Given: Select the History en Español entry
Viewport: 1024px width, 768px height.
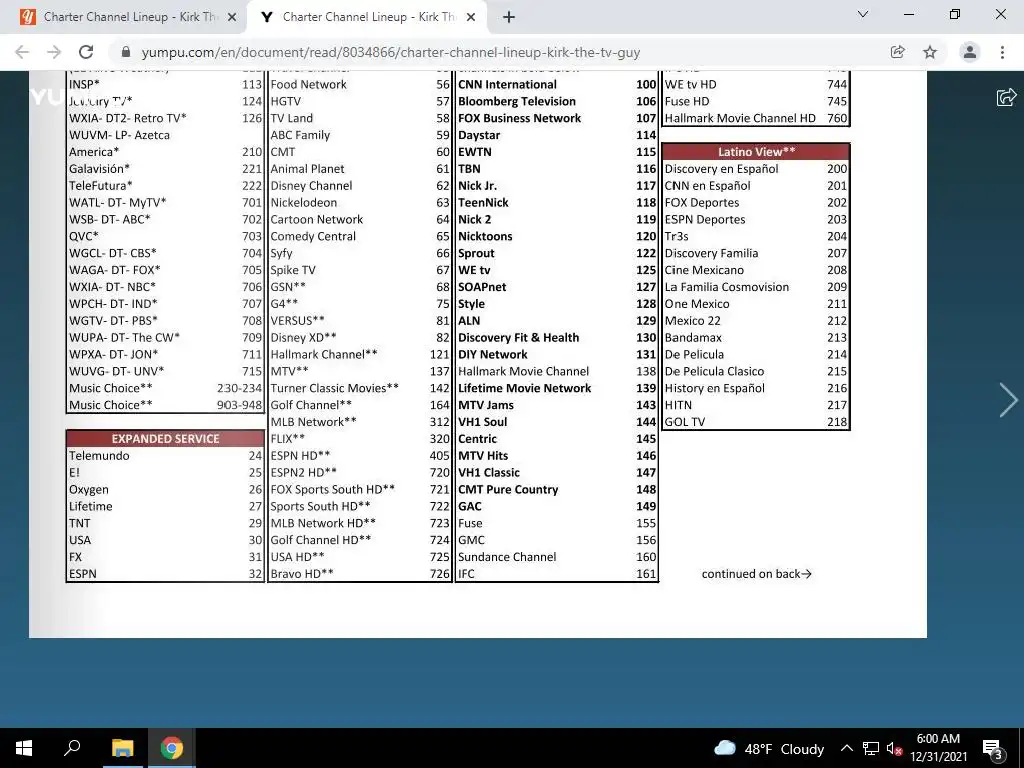Looking at the screenshot, I should pos(756,388).
